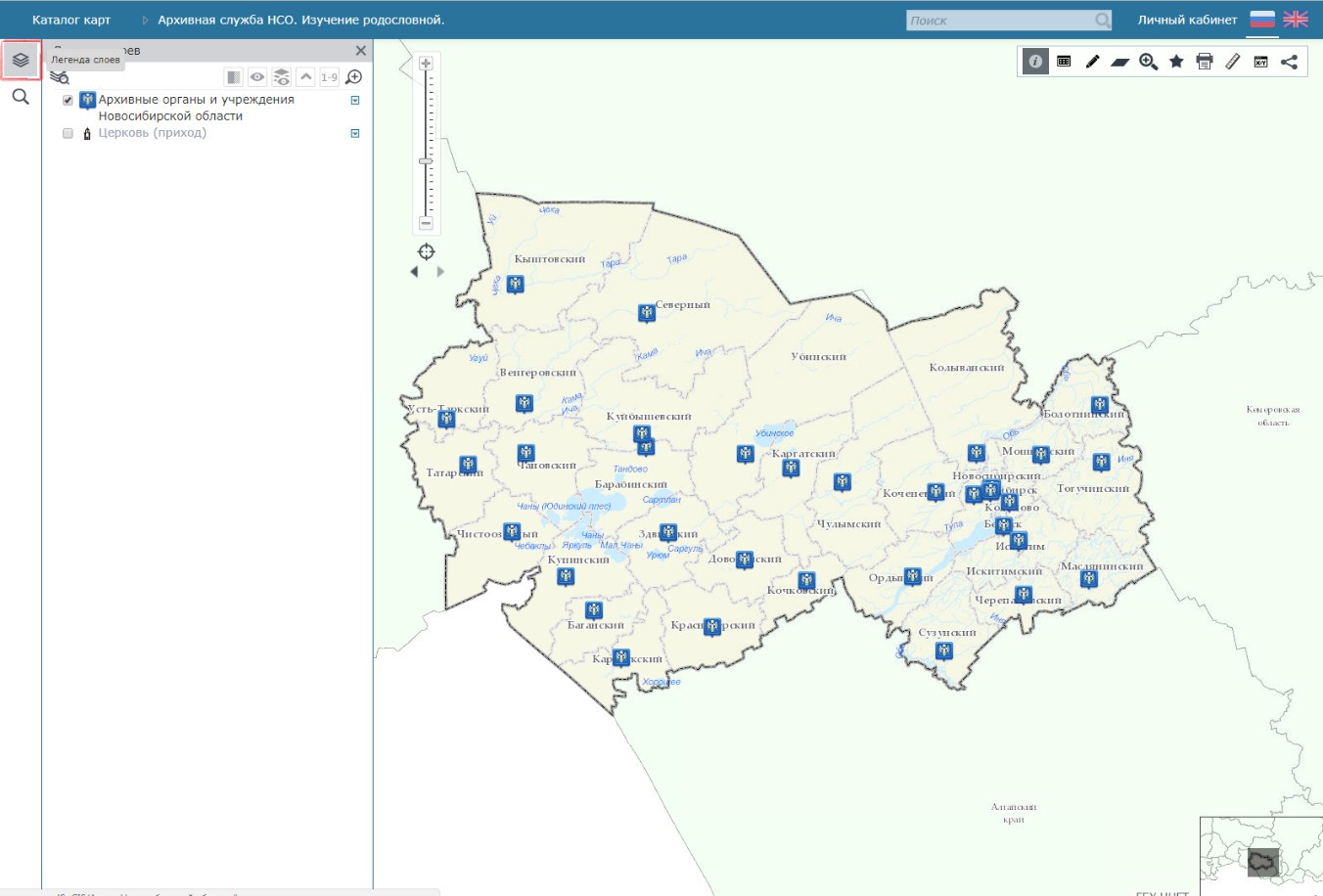Open the Каталог карт menu
The image size is (1323, 896).
71,20
